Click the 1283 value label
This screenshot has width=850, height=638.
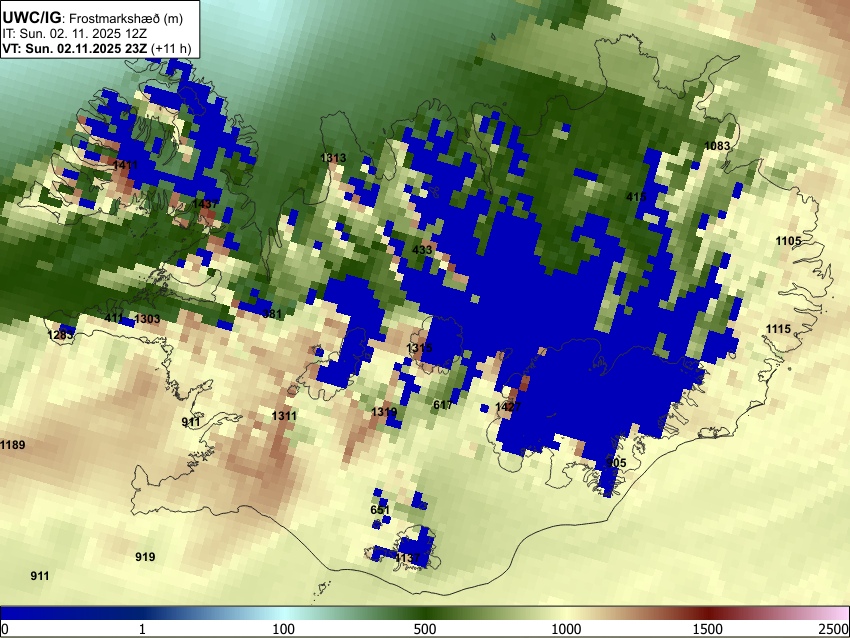[60, 335]
